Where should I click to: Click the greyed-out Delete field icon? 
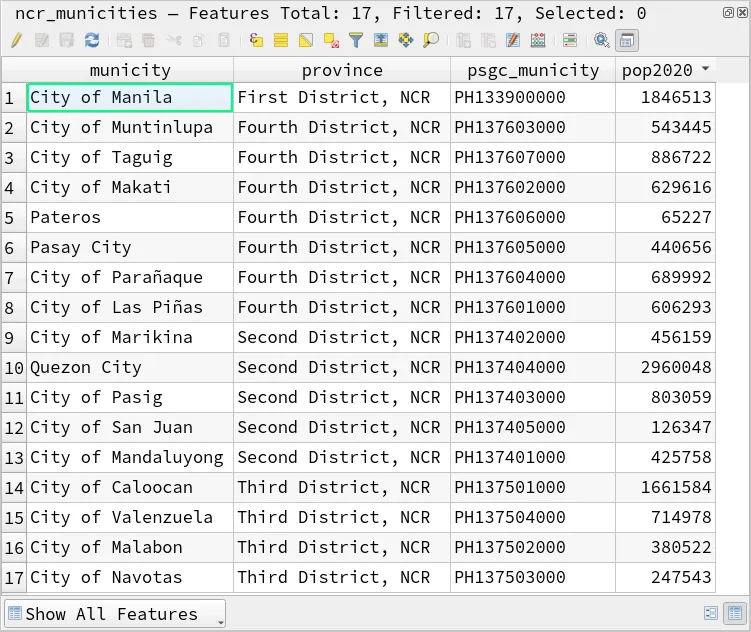click(x=488, y=40)
